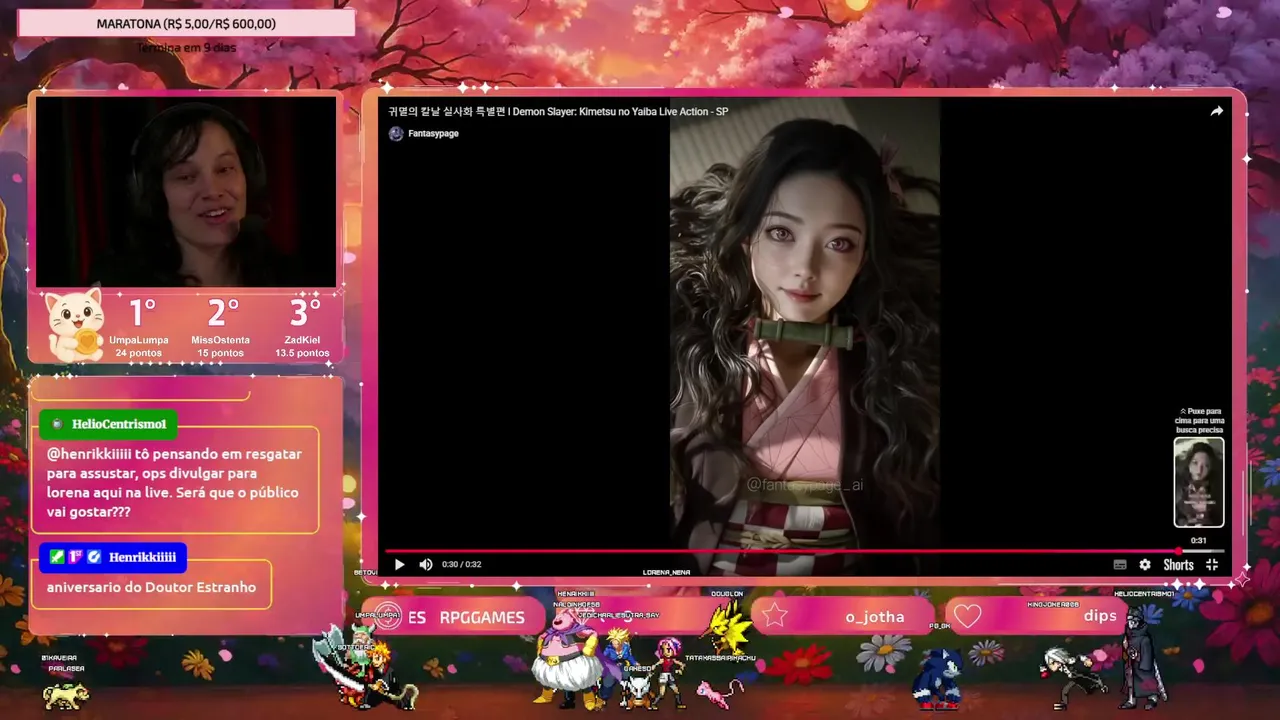This screenshot has height=720, width=1280.
Task: Click the HelioCentrismo1 chat username badge
Action: coord(109,424)
